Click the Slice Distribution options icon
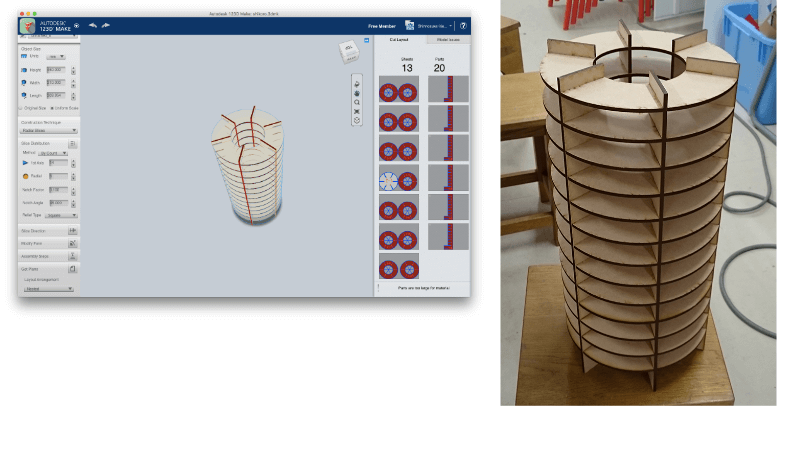 pyautogui.click(x=72, y=144)
